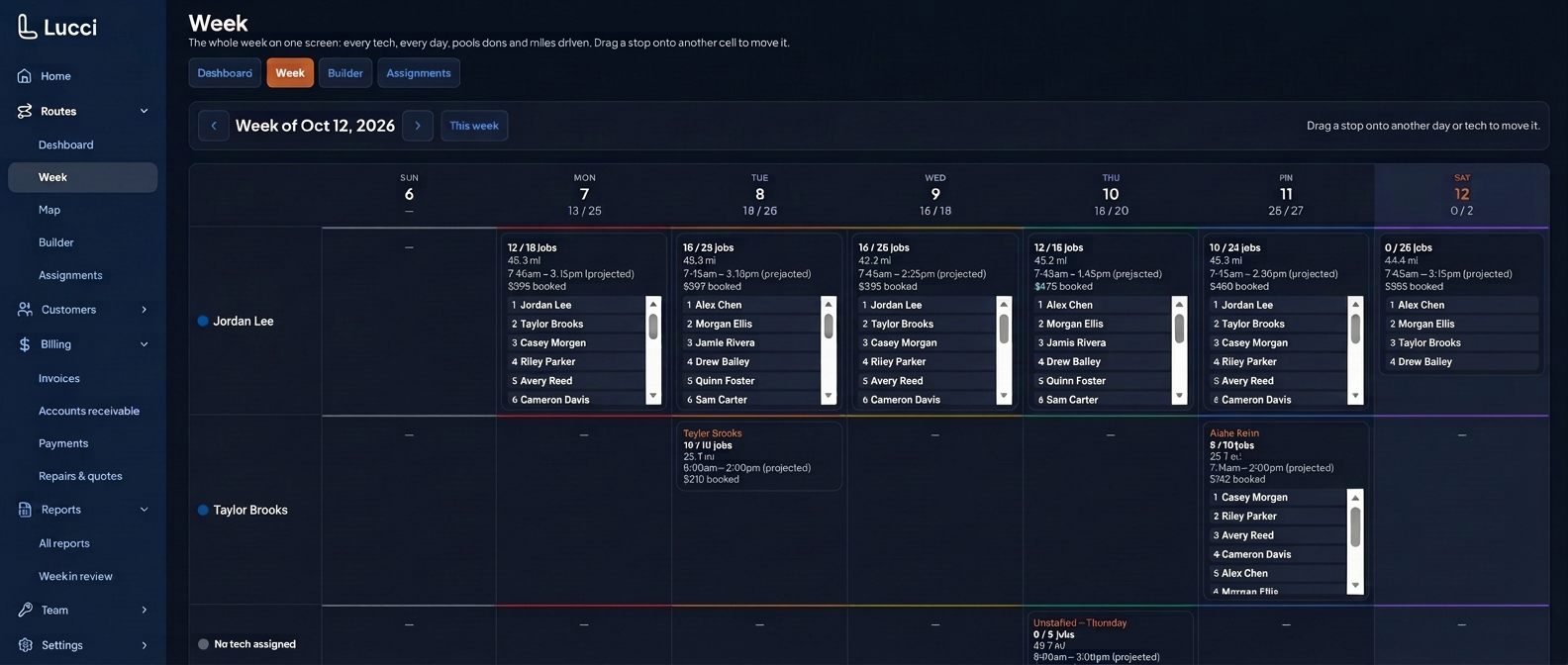This screenshot has height=665, width=1568.
Task: Click Saturday 12 column header
Action: (x=1462, y=195)
